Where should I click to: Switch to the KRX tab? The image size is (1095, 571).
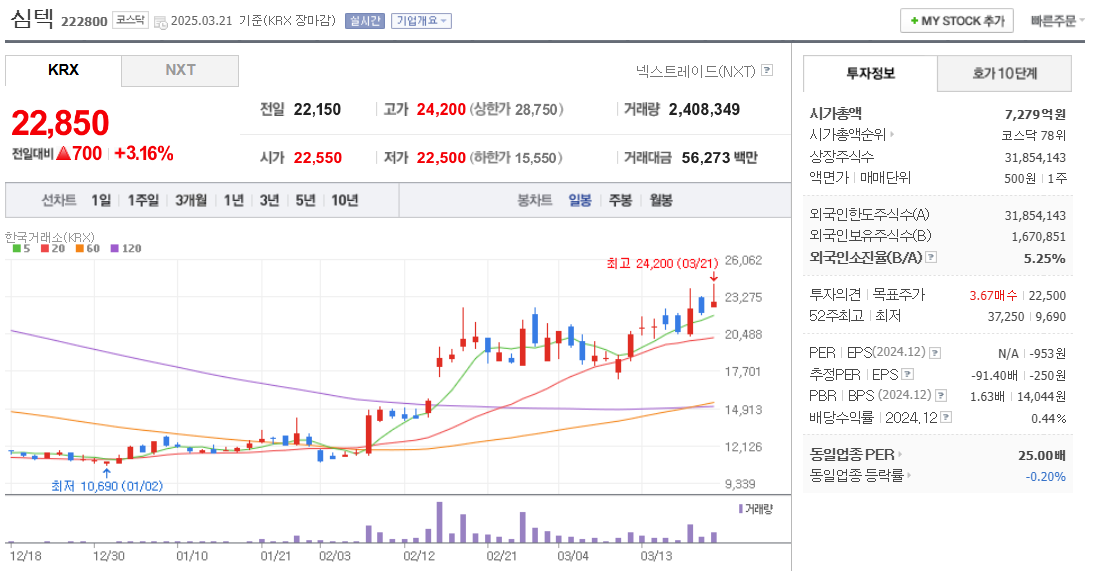[64, 71]
